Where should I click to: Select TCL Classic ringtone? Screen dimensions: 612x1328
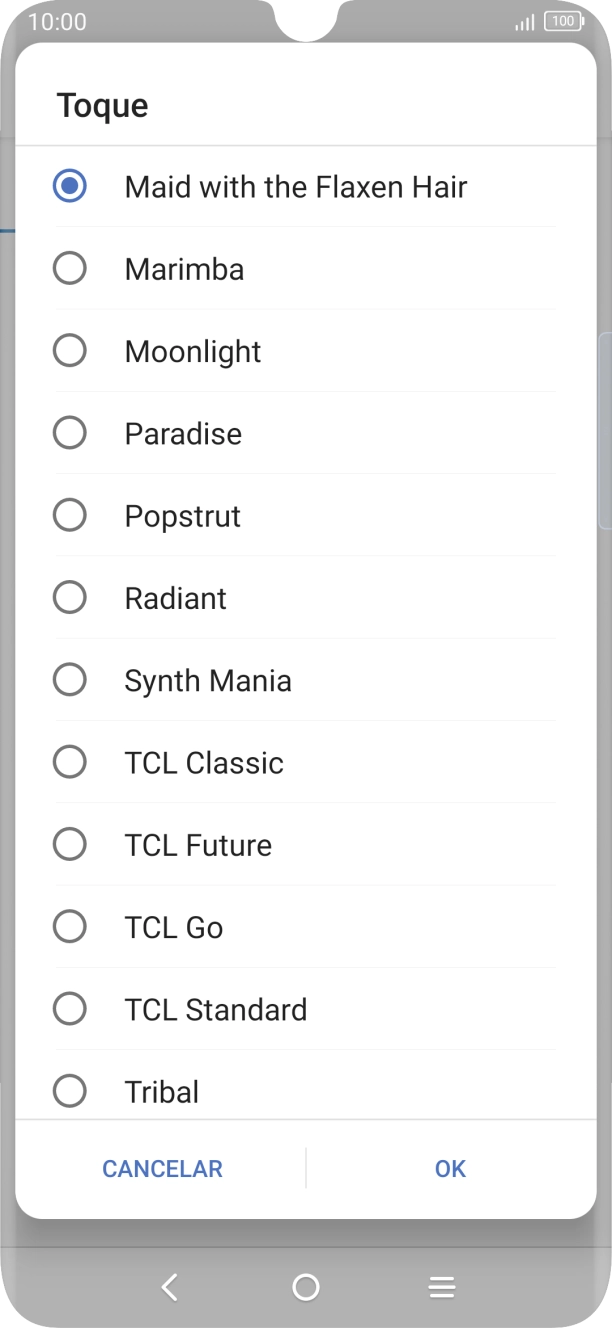[70, 762]
